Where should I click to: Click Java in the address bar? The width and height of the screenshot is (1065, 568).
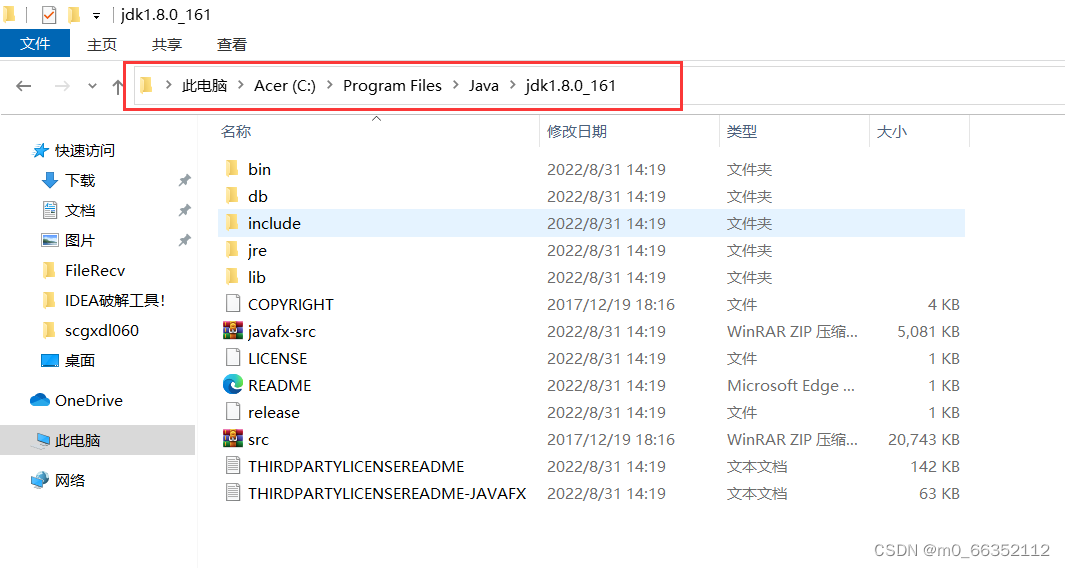tap(484, 86)
